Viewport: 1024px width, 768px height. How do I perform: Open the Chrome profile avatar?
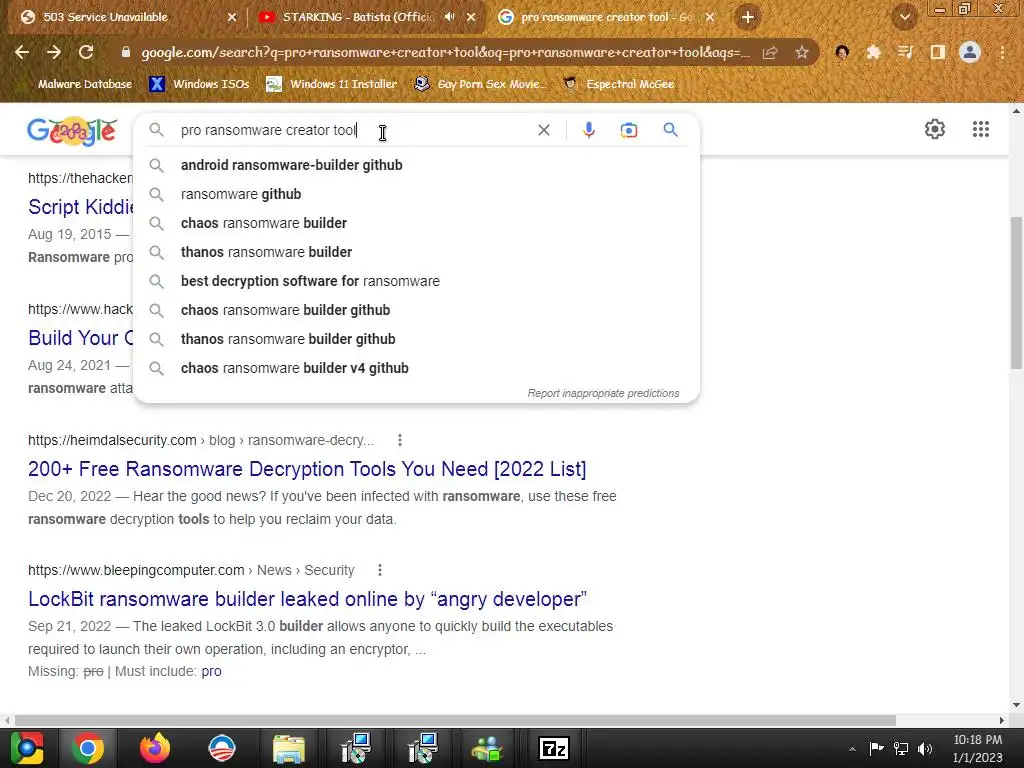[x=970, y=52]
